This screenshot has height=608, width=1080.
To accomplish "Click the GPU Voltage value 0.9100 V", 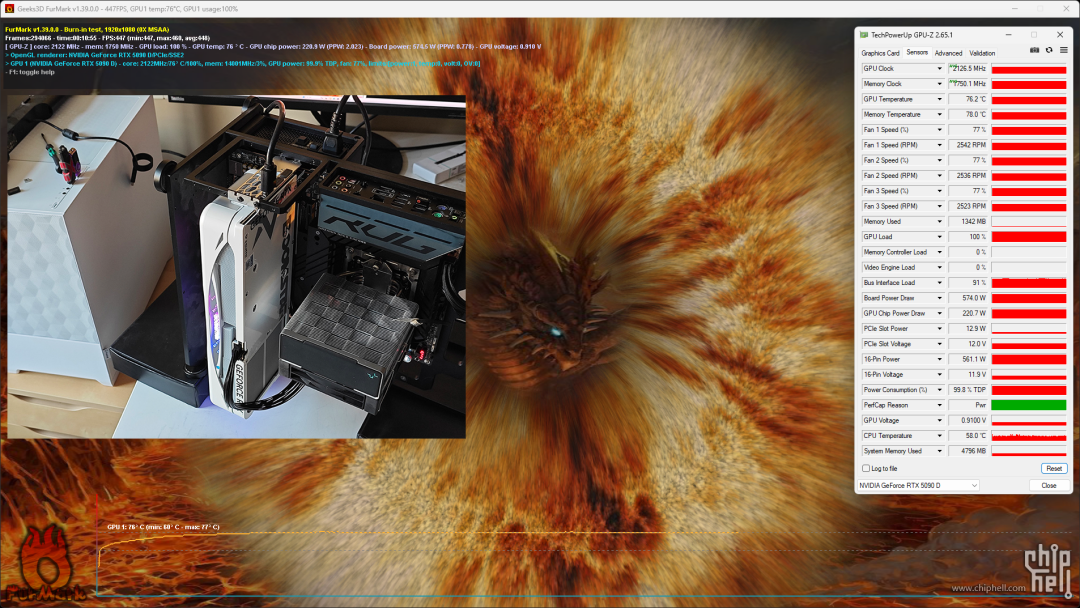I will 968,420.
